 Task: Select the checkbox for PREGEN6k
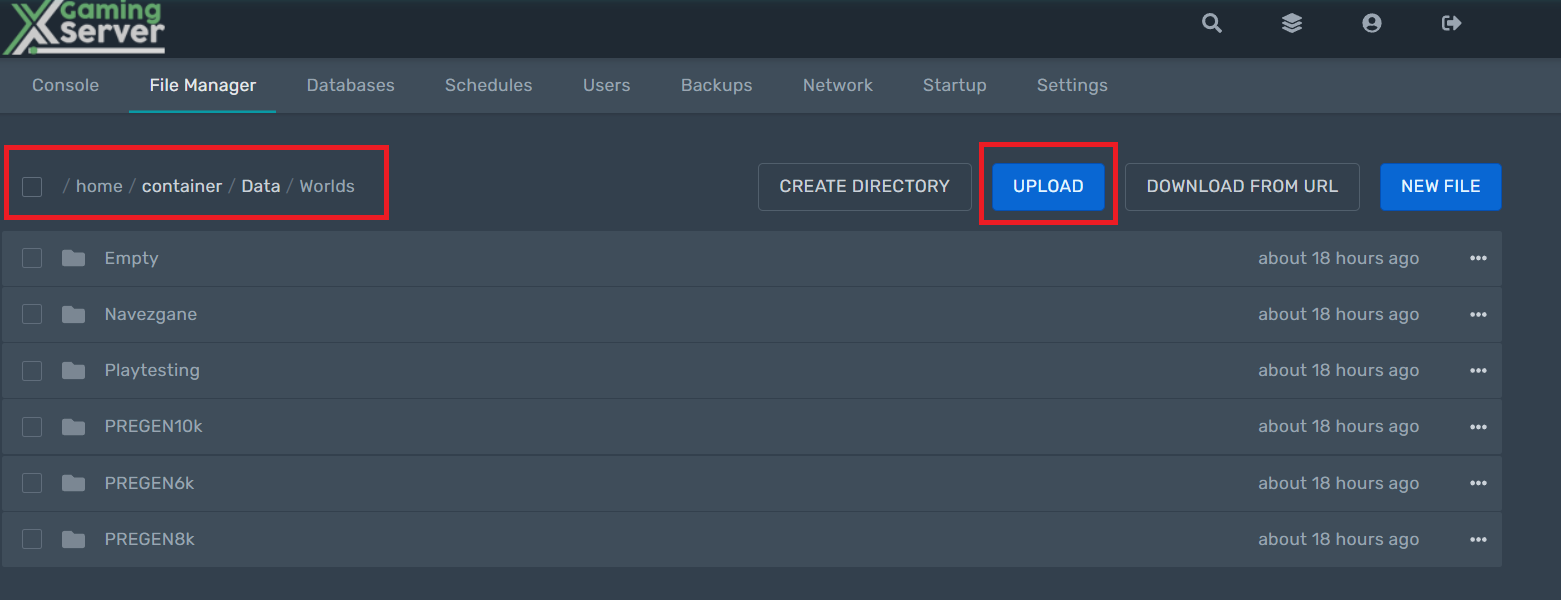tap(31, 483)
